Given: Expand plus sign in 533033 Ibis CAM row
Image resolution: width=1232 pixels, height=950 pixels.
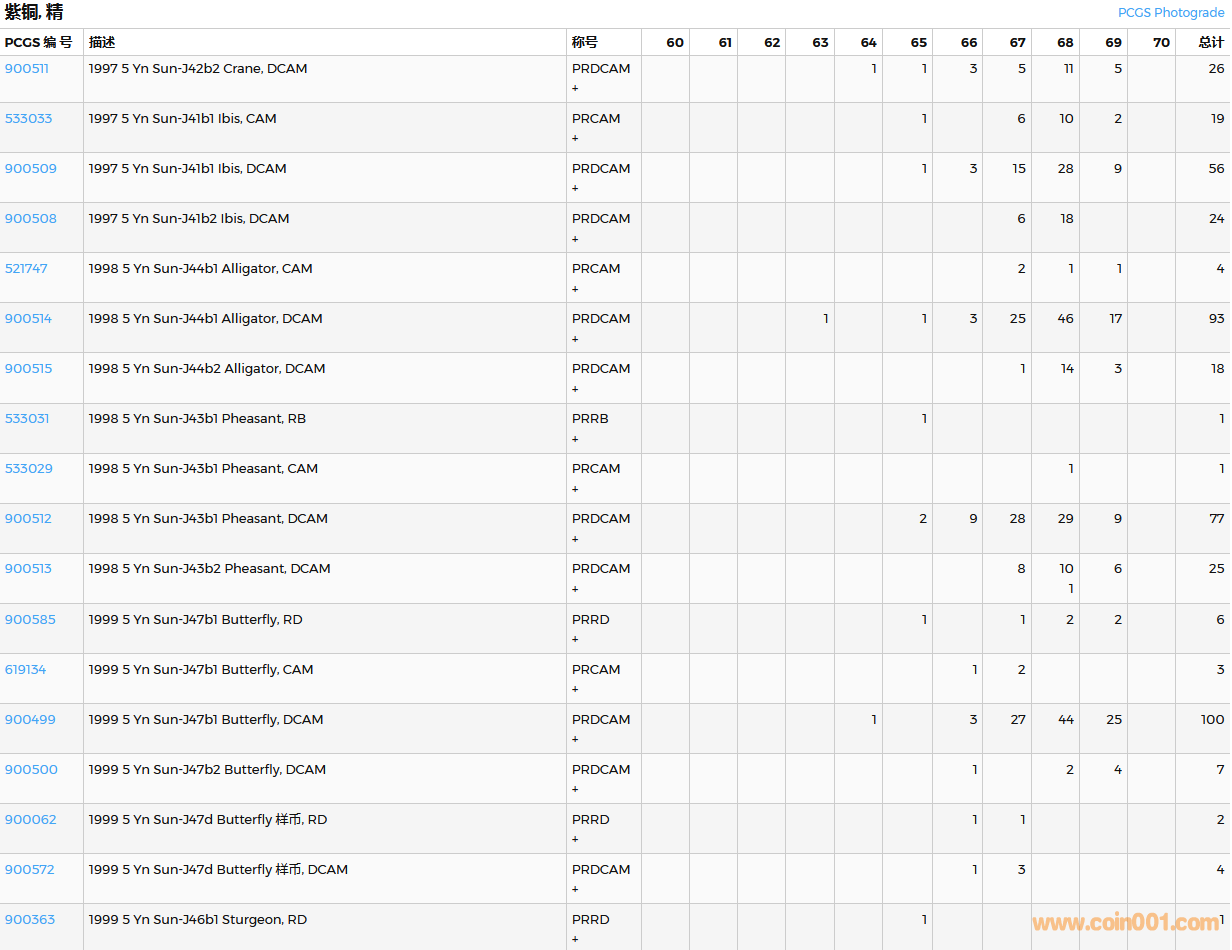Looking at the screenshot, I should (575, 139).
